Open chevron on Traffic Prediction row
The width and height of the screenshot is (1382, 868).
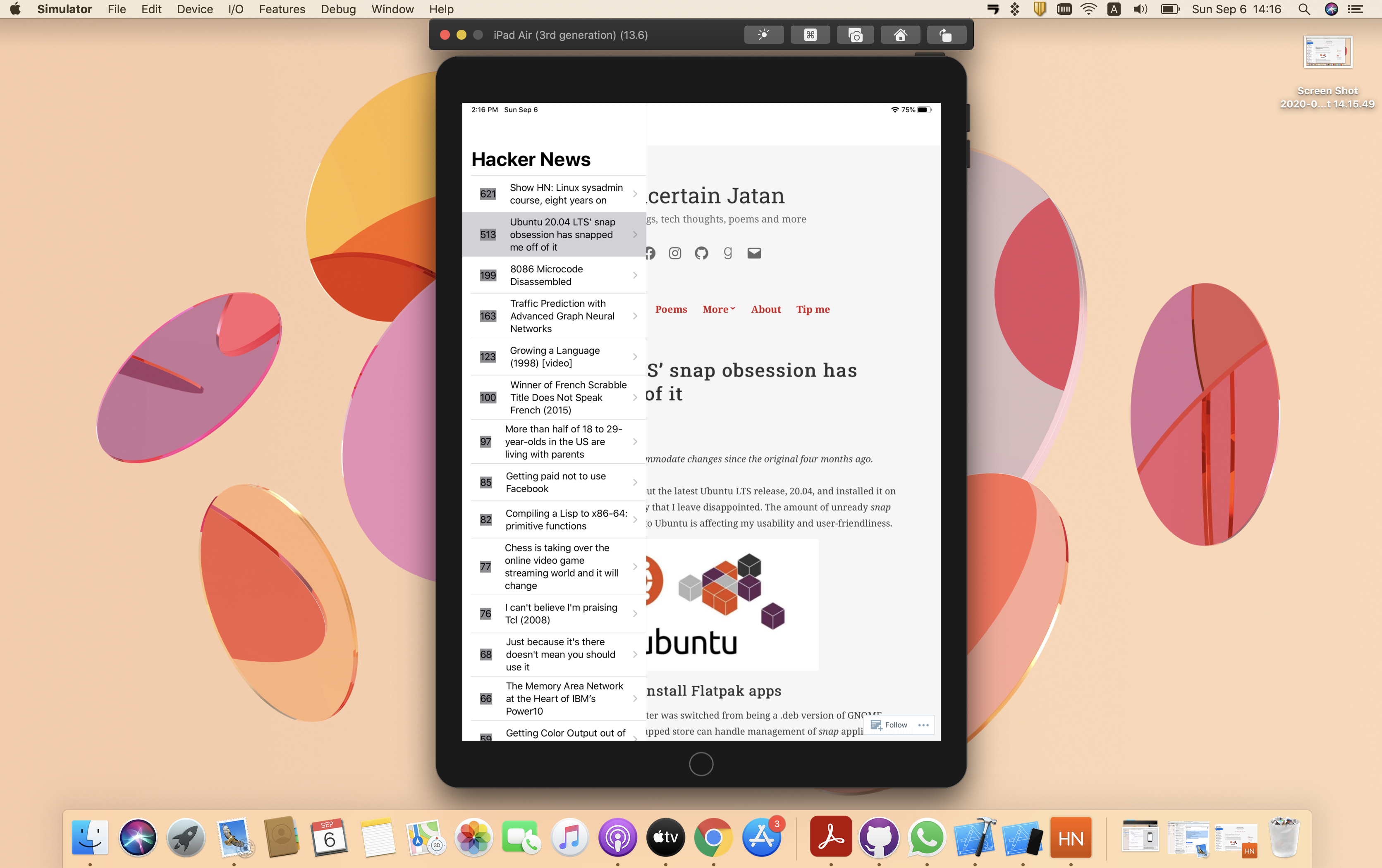pyautogui.click(x=635, y=316)
